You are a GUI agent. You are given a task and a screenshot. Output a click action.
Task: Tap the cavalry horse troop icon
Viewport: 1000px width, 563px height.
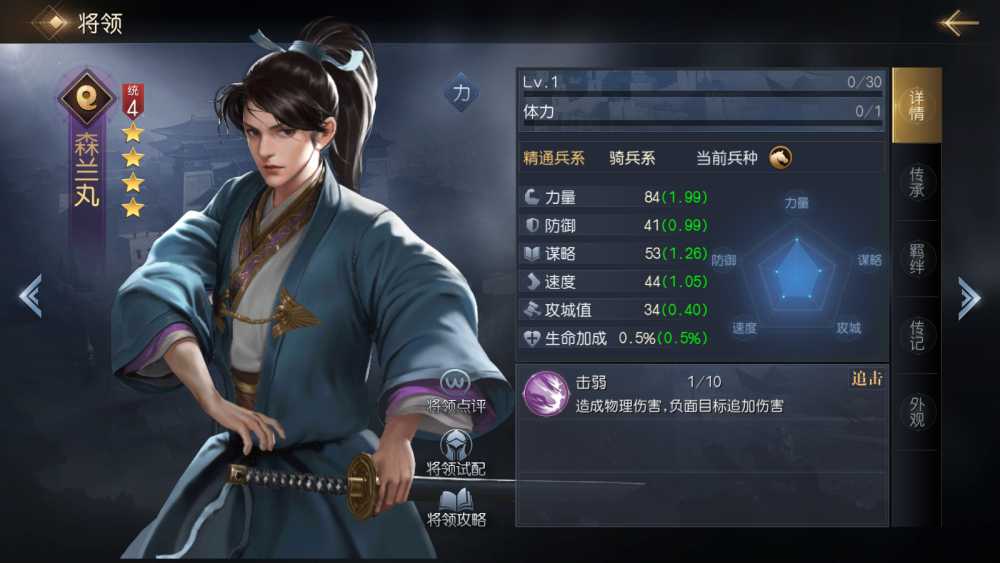[780, 157]
